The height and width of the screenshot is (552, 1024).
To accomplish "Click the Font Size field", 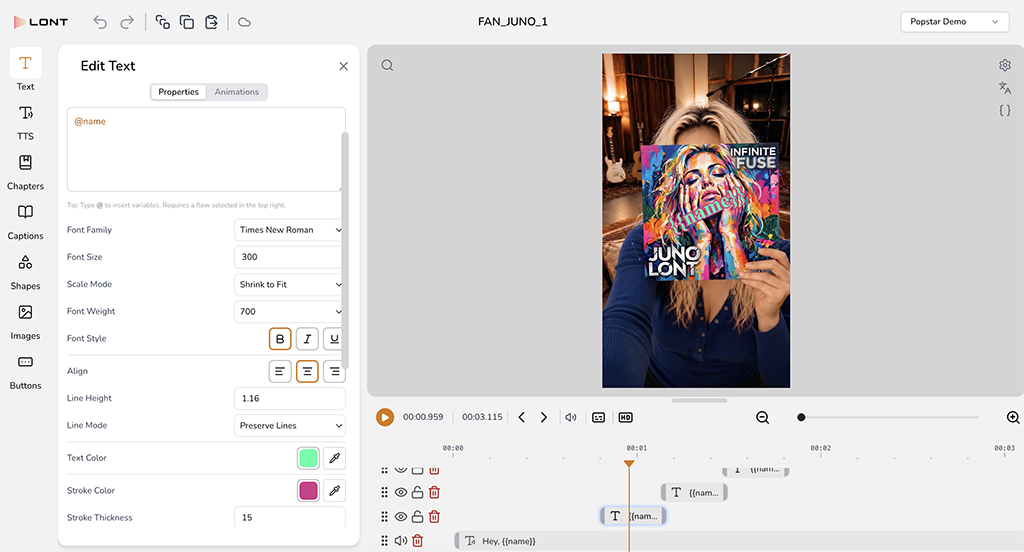I will [289, 257].
